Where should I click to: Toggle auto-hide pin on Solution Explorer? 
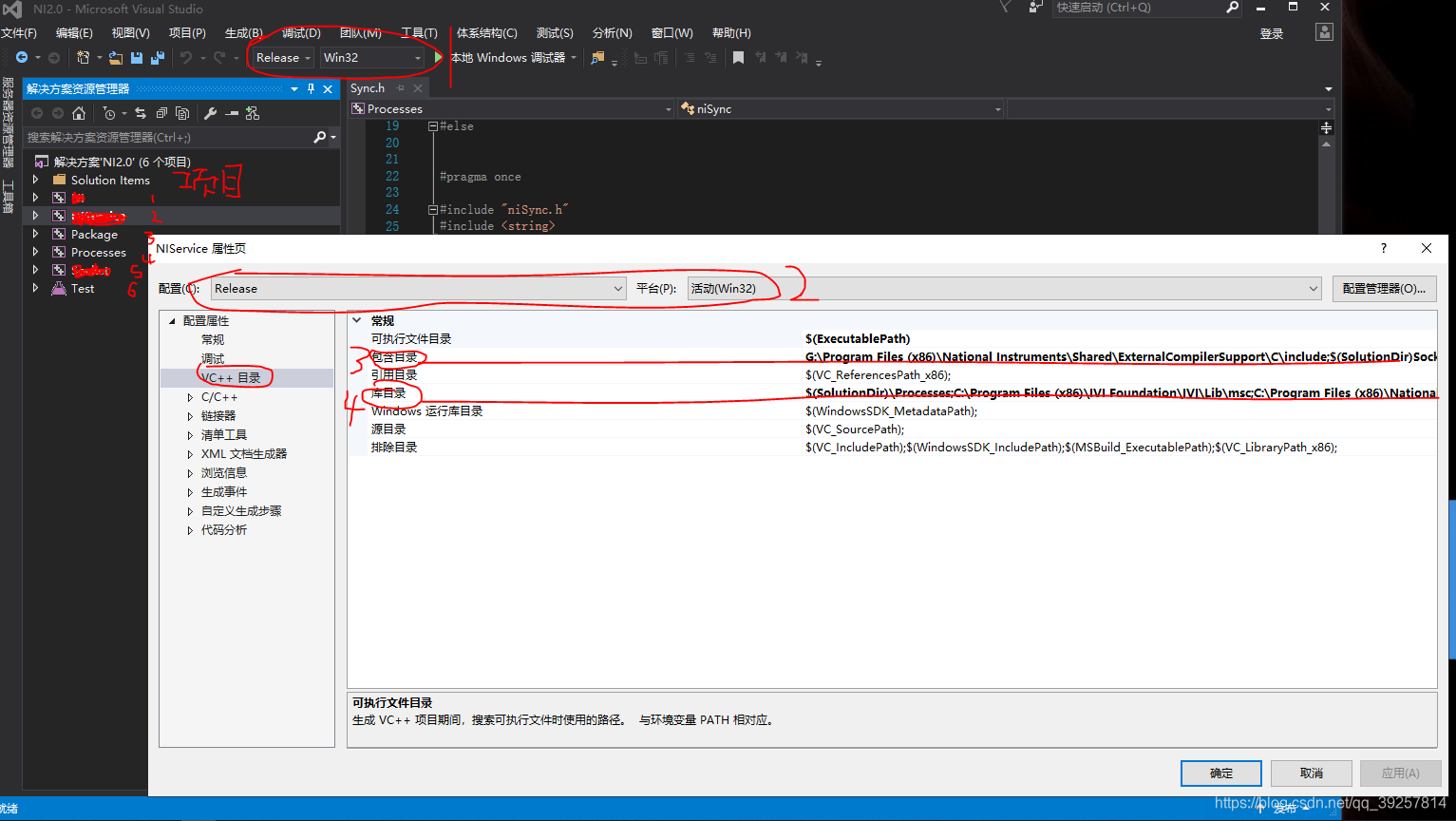pos(311,88)
